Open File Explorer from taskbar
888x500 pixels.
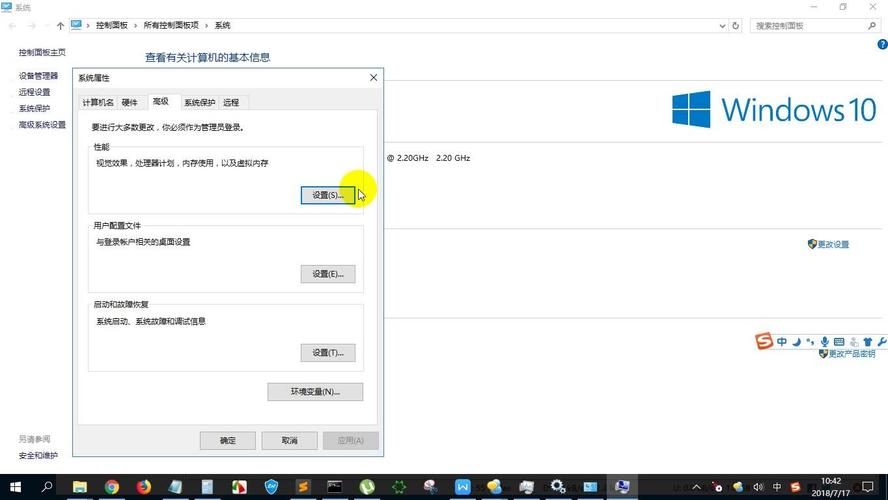click(x=79, y=486)
